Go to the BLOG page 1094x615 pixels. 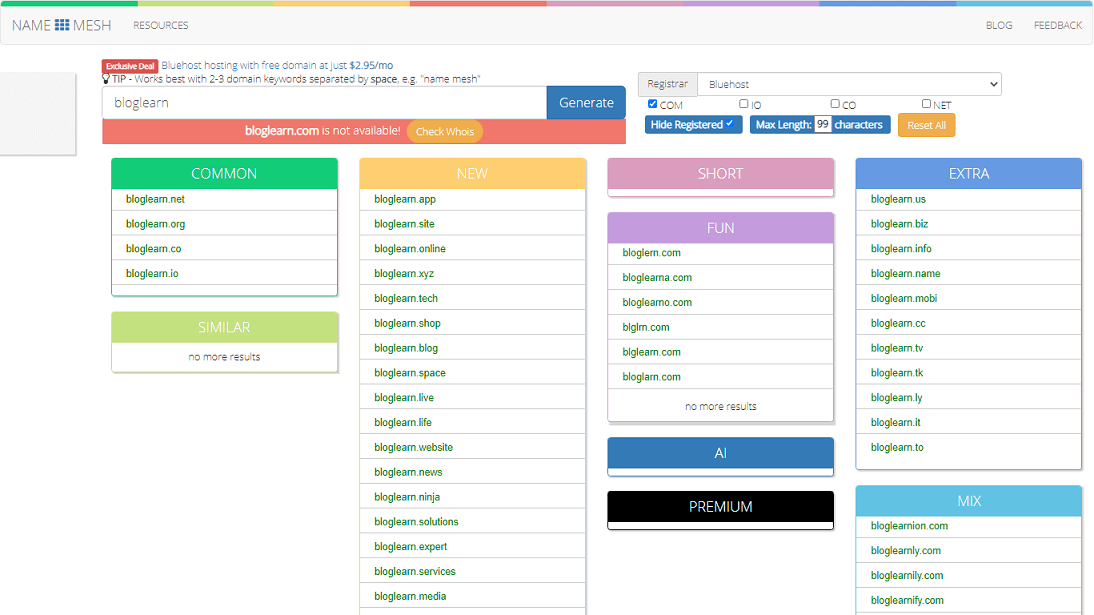tap(999, 25)
